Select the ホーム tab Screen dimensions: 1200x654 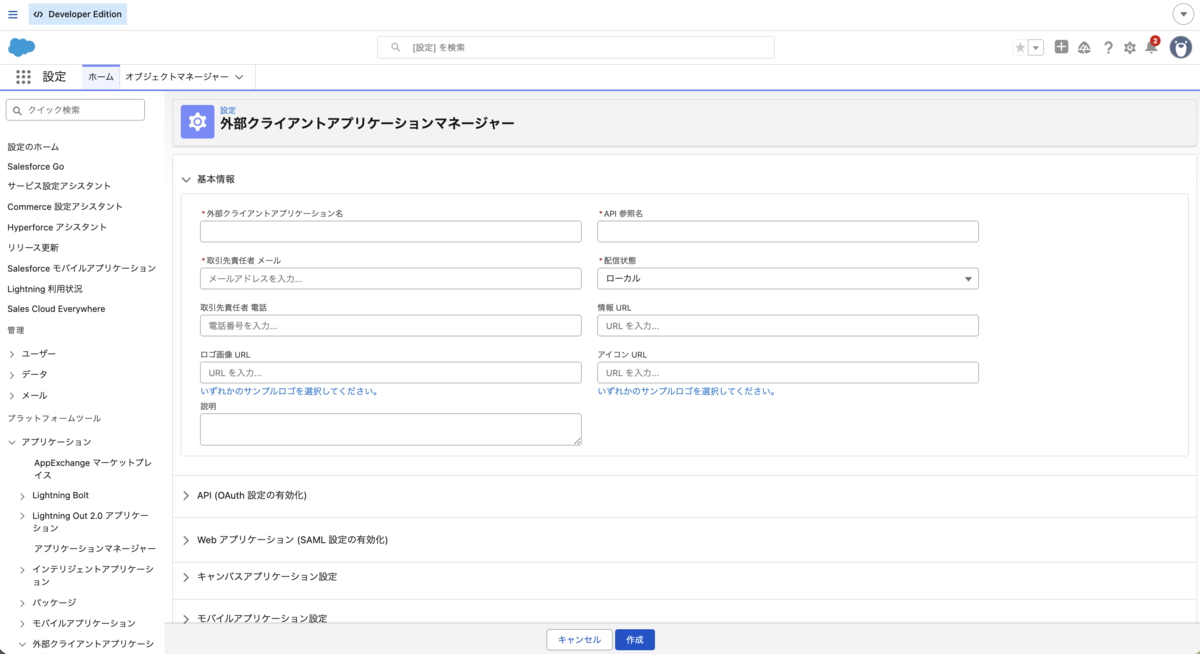coord(101,77)
